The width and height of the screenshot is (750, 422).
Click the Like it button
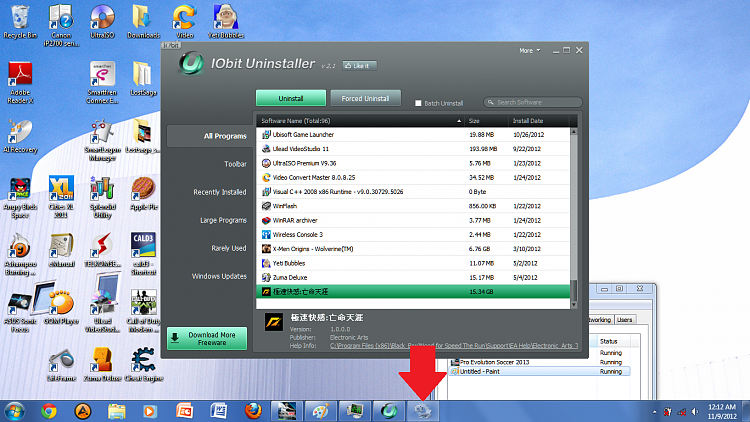click(360, 66)
